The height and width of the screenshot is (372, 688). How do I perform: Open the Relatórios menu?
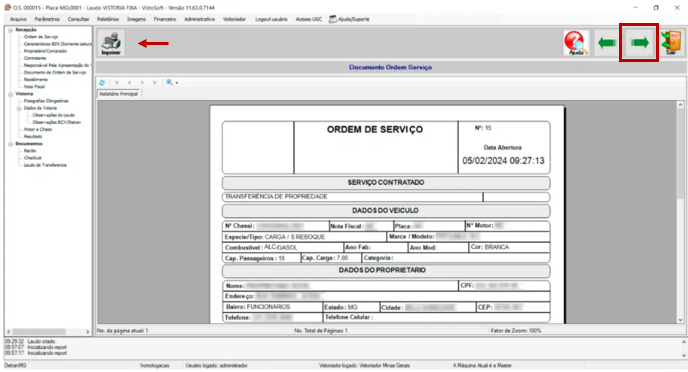[x=108, y=19]
